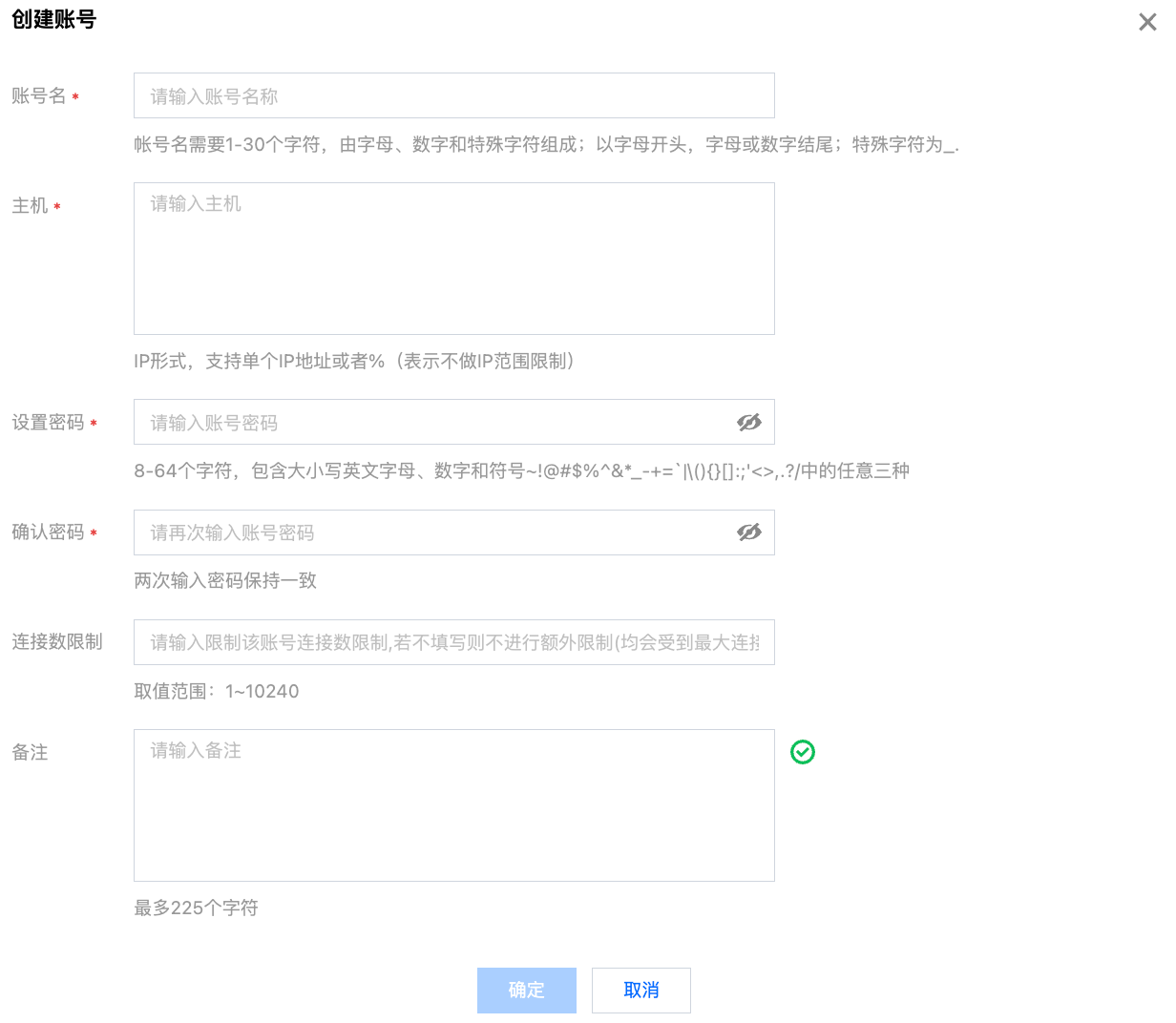Click the 账号名 input field
Image resolution: width=1176 pixels, height=1023 pixels.
point(453,95)
